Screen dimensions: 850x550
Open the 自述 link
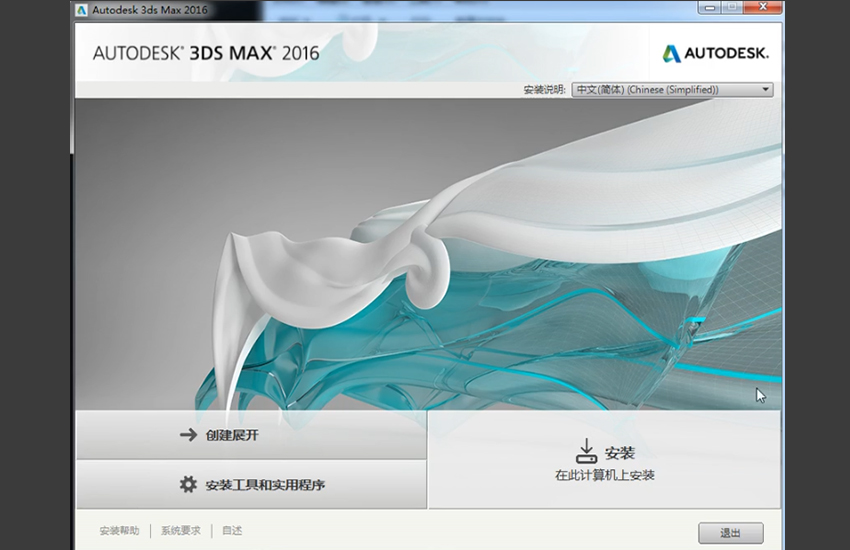click(x=232, y=531)
